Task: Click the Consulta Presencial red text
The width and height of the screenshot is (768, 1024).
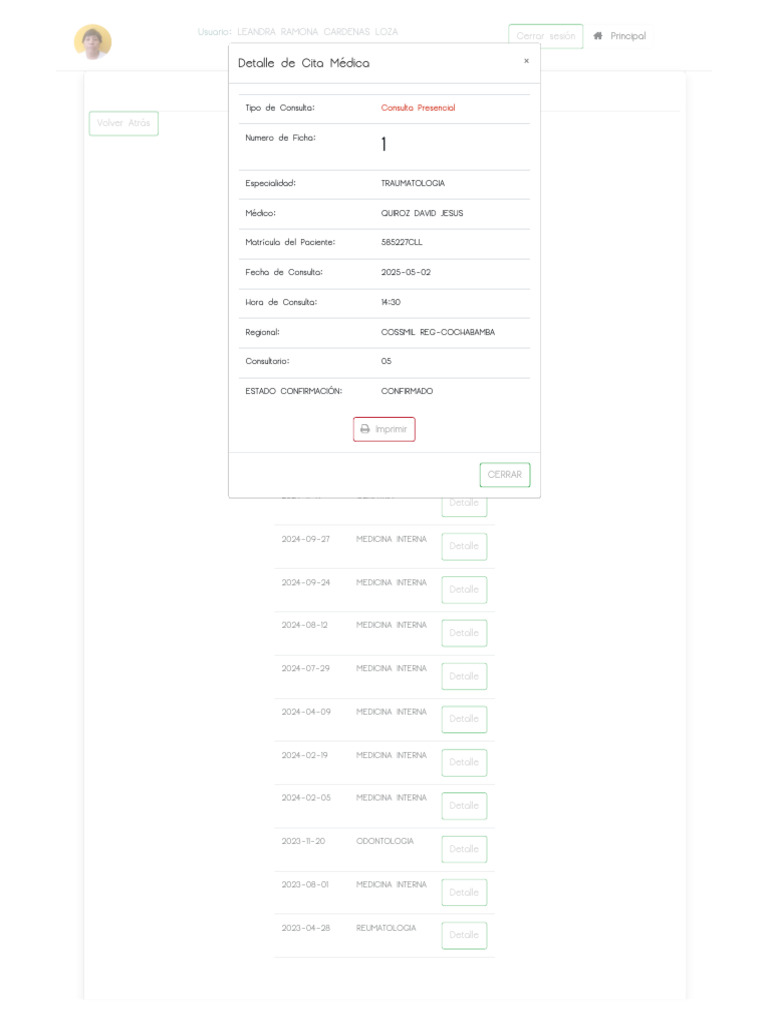Action: (418, 108)
